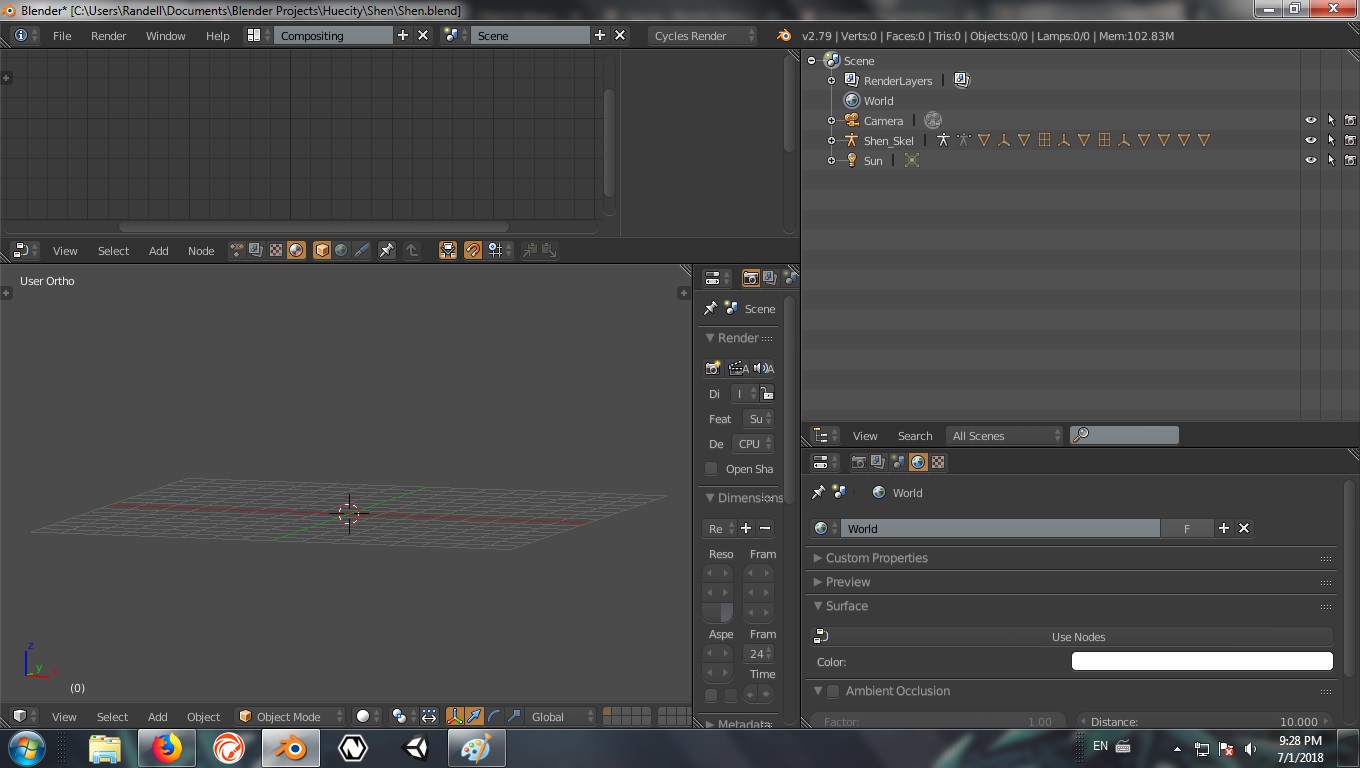Open the node editor type selector
Screen dimensions: 1360x768
pos(25,250)
